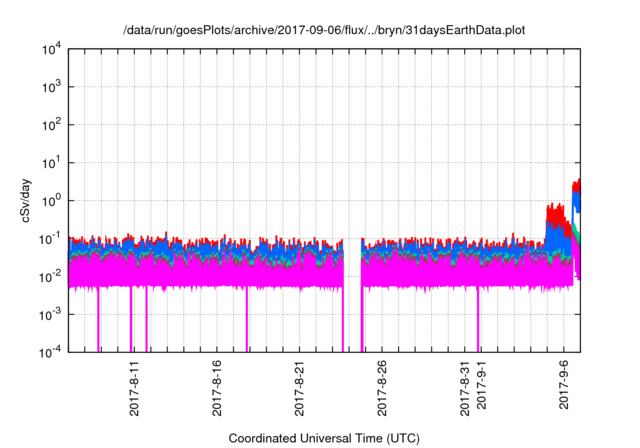The height and width of the screenshot is (448, 640).
Task: Click the 2017-9-1 date label
Action: 481,385
